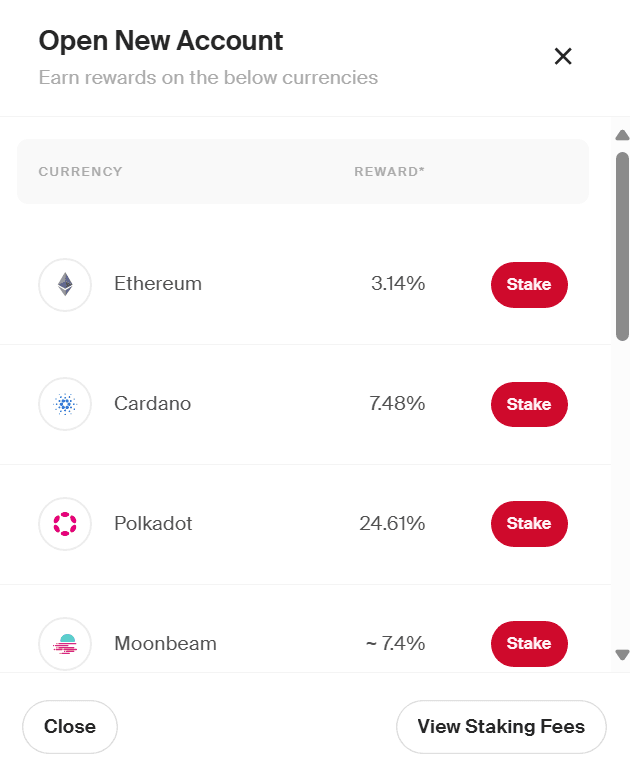Click the Ethereum coin icon

pyautogui.click(x=65, y=284)
